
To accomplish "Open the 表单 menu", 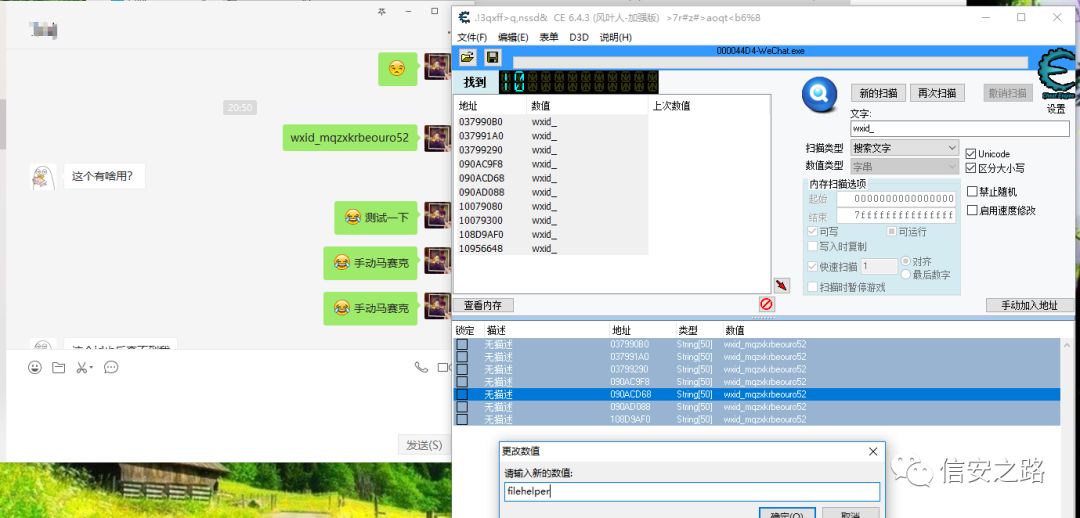I will (549, 37).
